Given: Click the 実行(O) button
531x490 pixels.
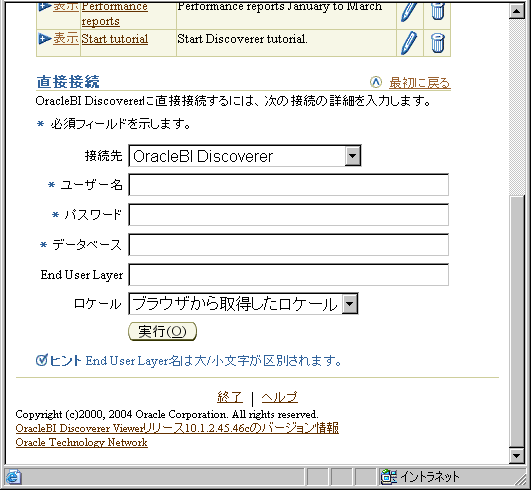Looking at the screenshot, I should pyautogui.click(x=162, y=332).
